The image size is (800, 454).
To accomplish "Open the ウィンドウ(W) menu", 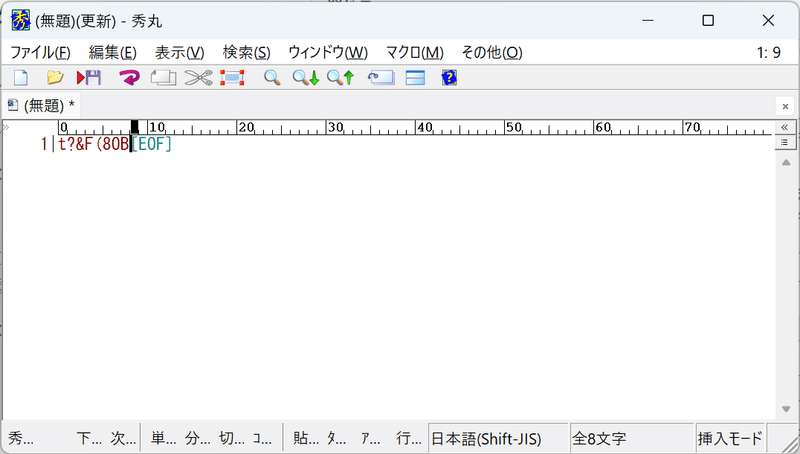I will pyautogui.click(x=328, y=53).
